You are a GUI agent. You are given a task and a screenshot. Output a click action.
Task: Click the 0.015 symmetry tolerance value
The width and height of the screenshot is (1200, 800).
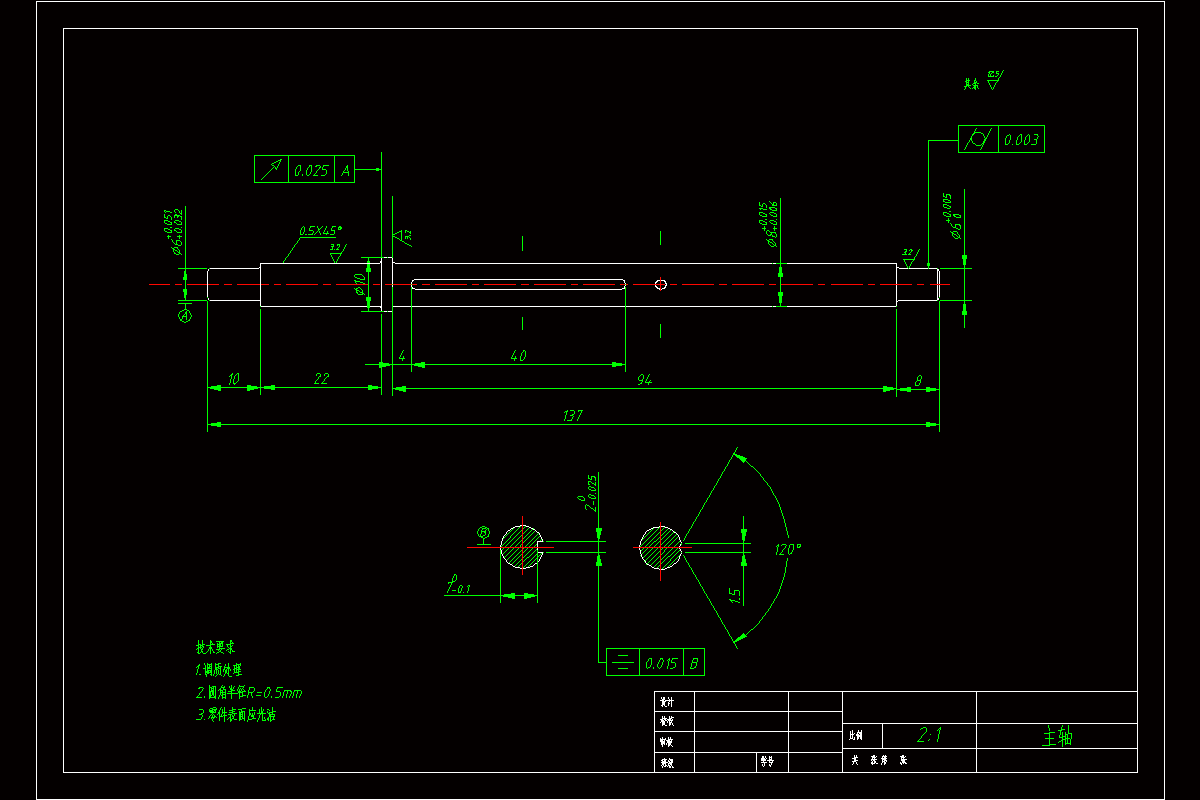point(661,662)
